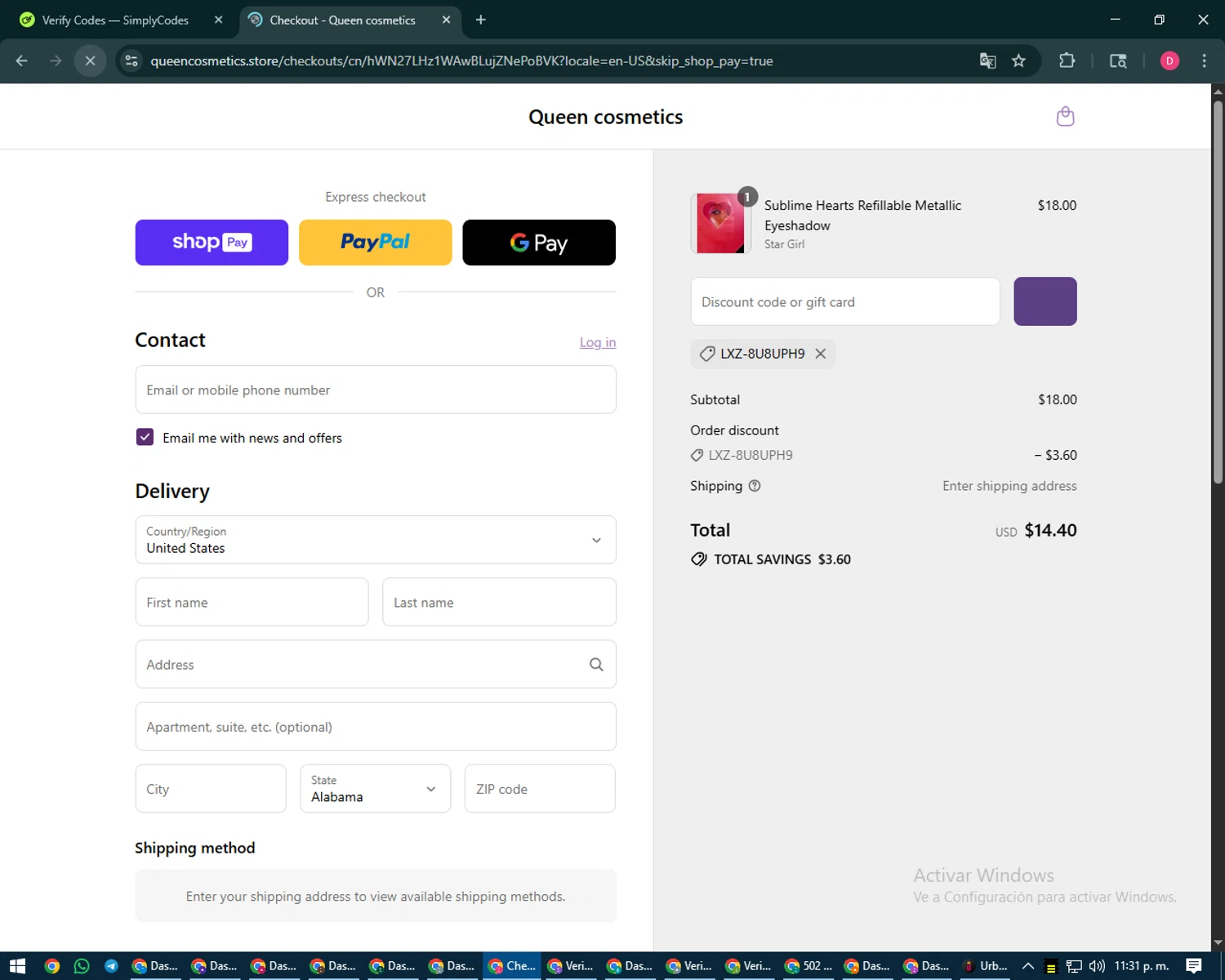Open the first Chrome icon in the taskbar
The width and height of the screenshot is (1225, 980).
(x=52, y=966)
